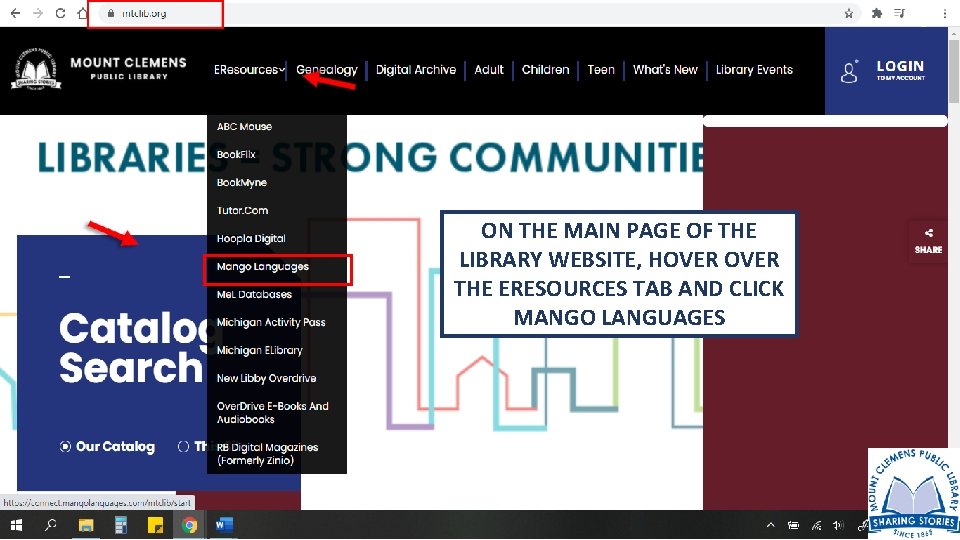This screenshot has width=960, height=540.
Task: Go back with the browser back arrow
Action: pyautogui.click(x=15, y=13)
